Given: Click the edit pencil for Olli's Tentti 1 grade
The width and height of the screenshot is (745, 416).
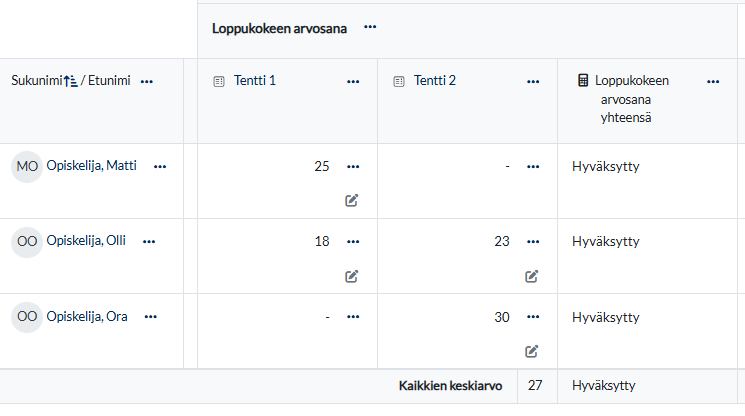Looking at the screenshot, I should [x=352, y=276].
